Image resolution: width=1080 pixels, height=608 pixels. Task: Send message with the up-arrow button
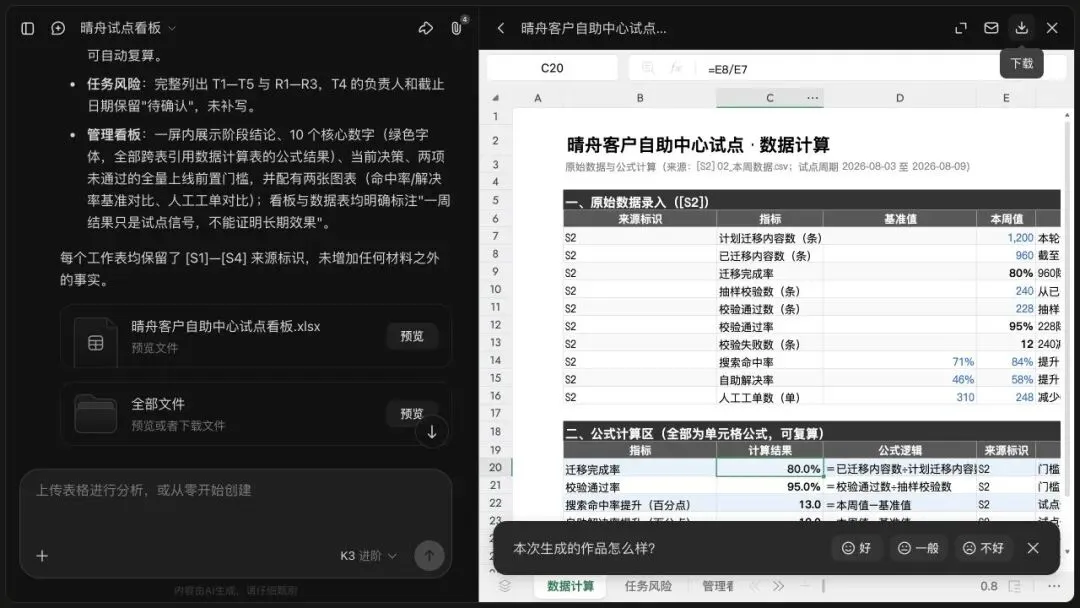click(429, 556)
